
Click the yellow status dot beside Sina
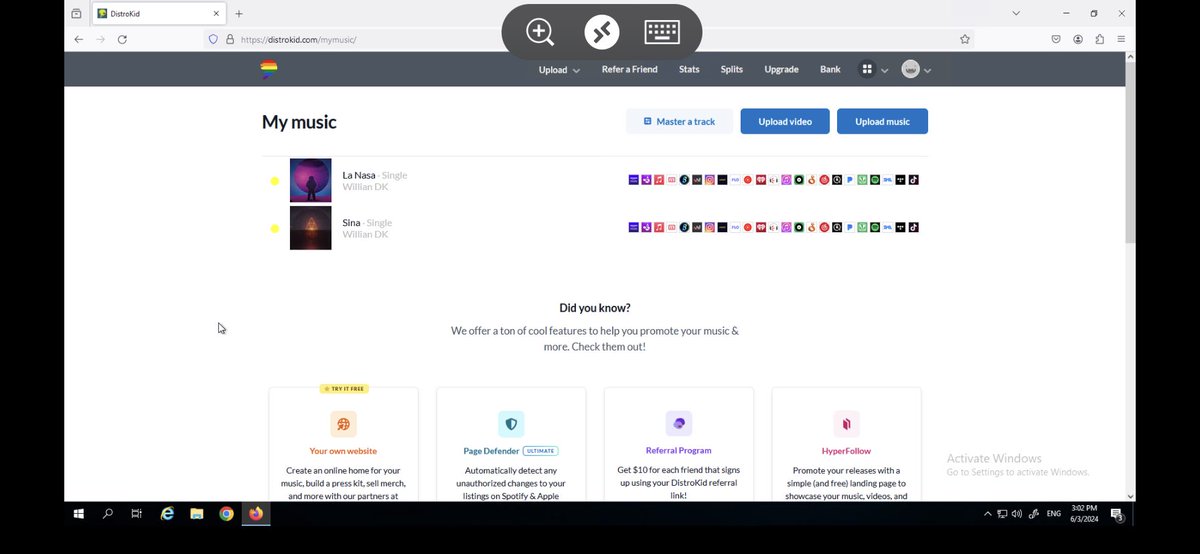click(x=274, y=229)
